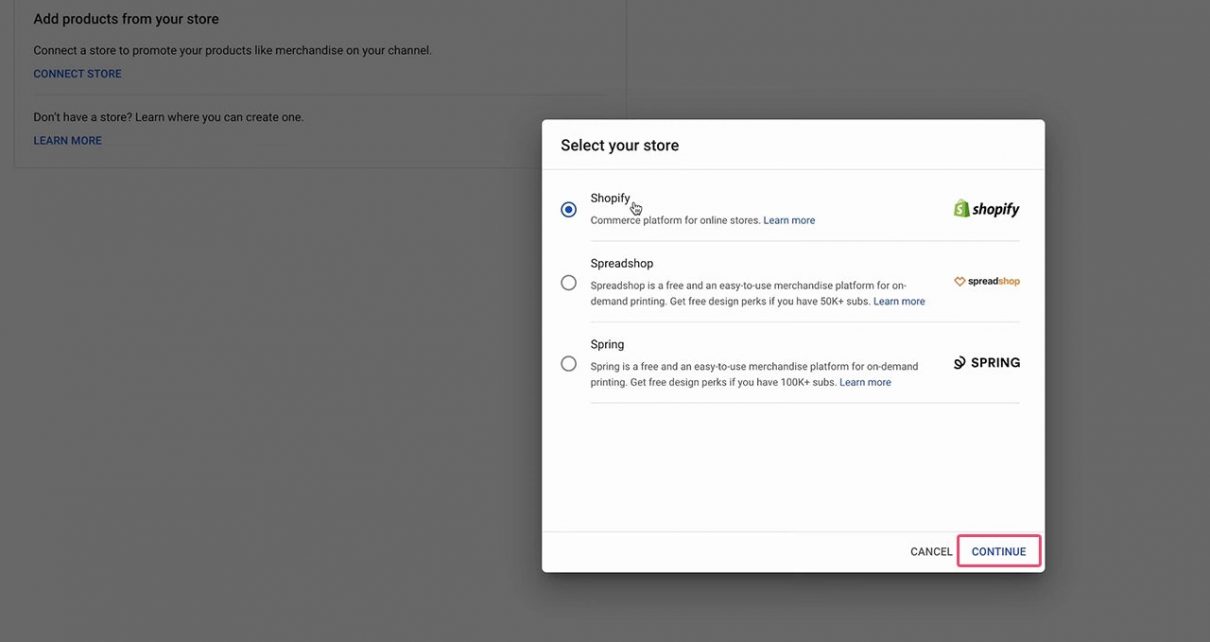
Task: Click the Shopify option title text
Action: tap(610, 198)
